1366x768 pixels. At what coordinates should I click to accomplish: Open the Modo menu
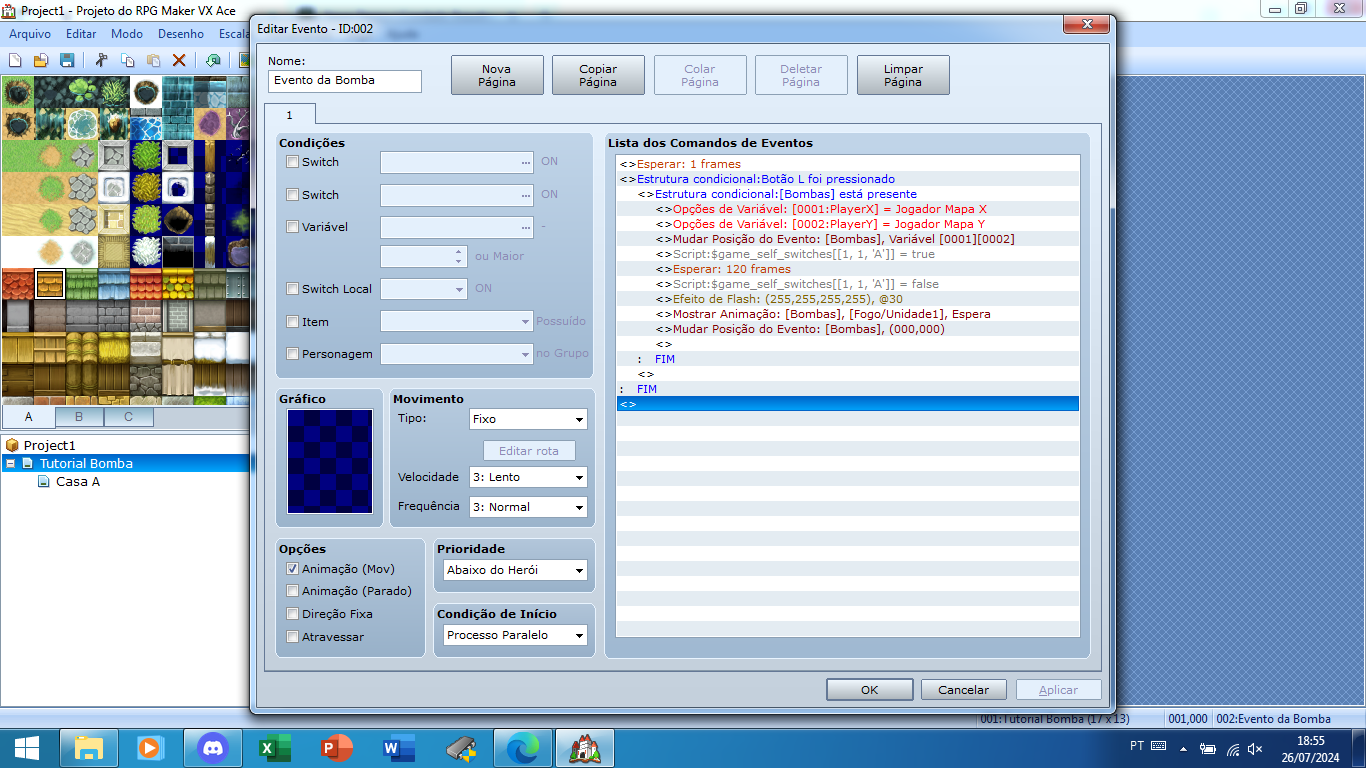point(127,33)
